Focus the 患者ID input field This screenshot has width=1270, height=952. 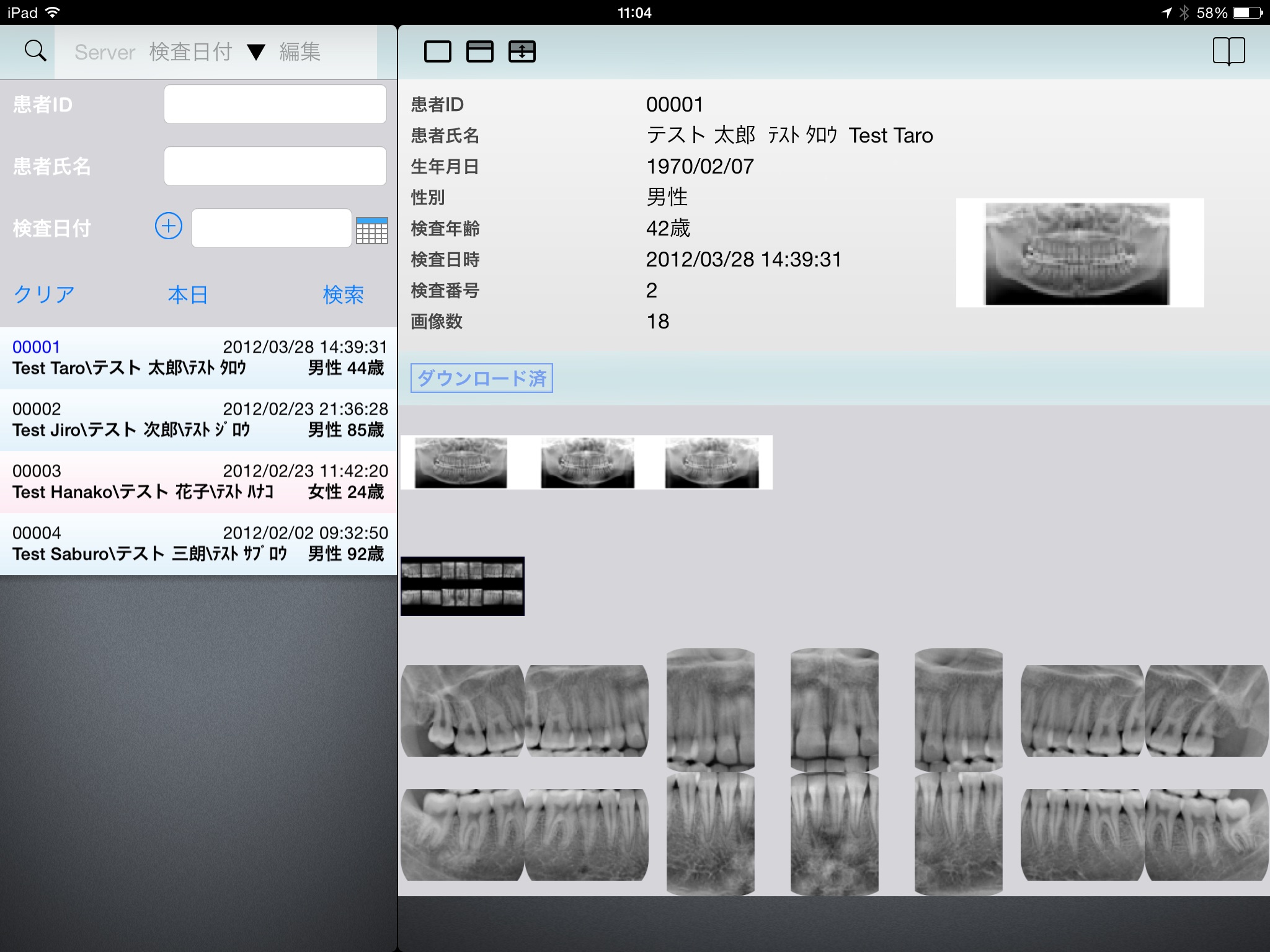click(275, 104)
